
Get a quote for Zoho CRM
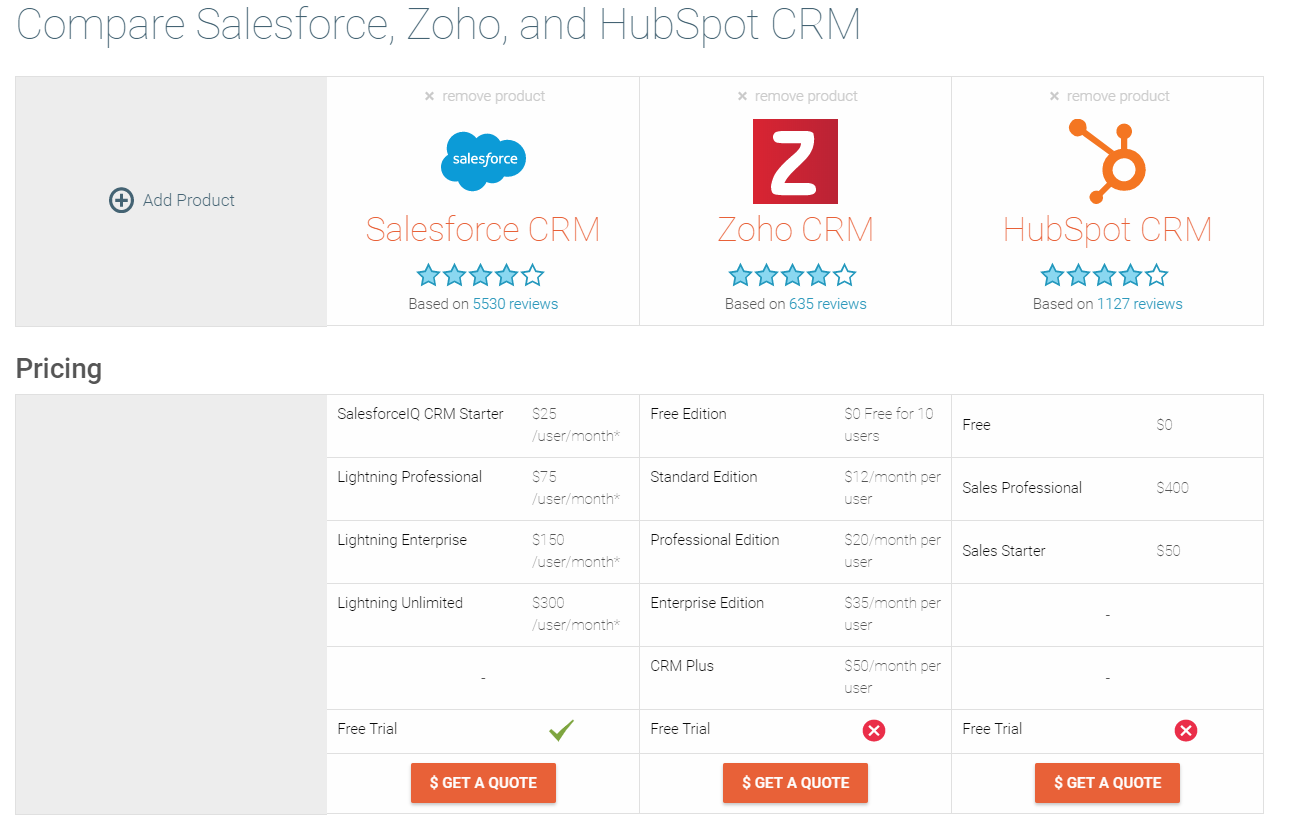point(795,783)
